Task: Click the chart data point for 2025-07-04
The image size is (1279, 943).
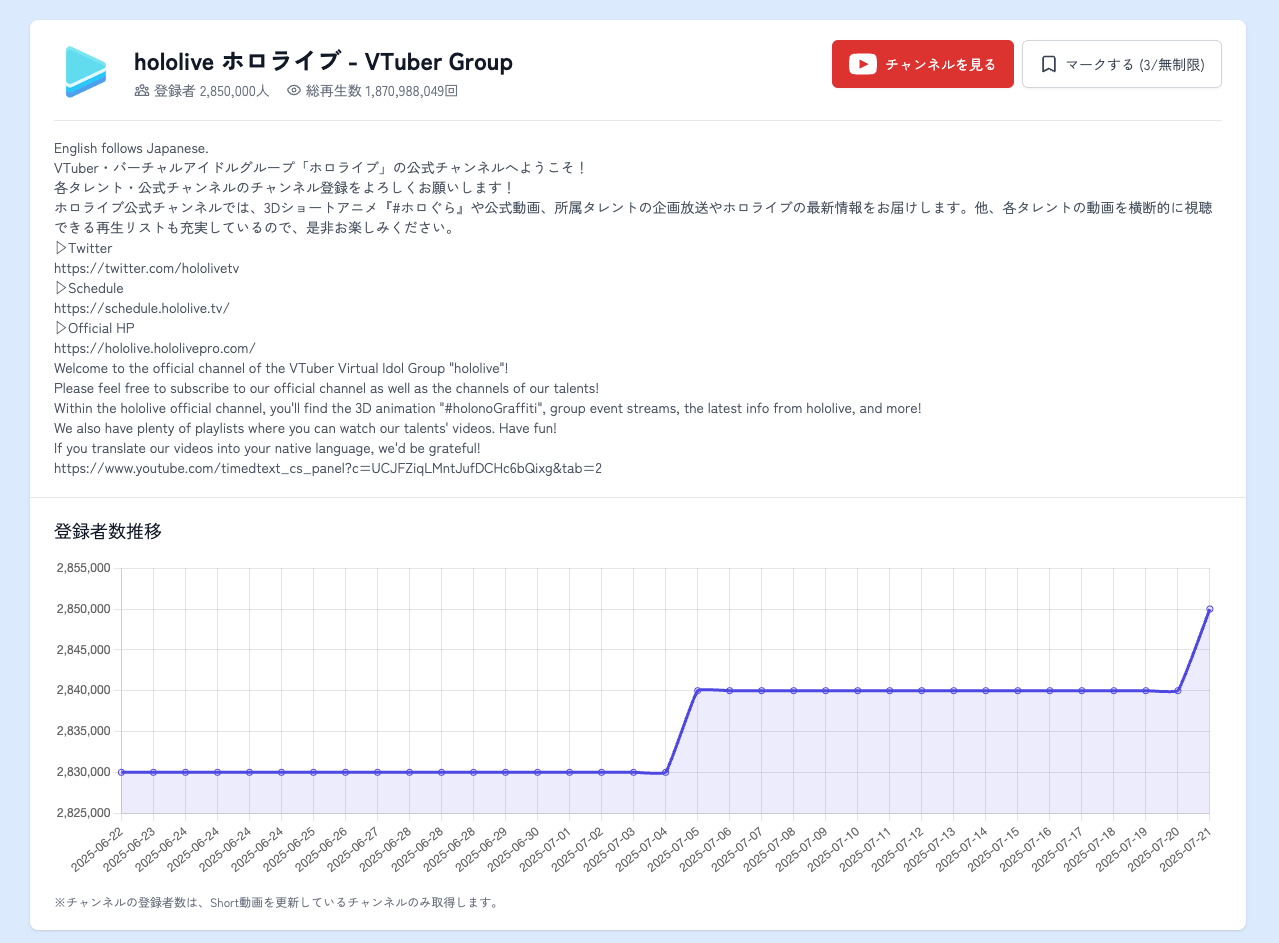Action: pyautogui.click(x=666, y=772)
